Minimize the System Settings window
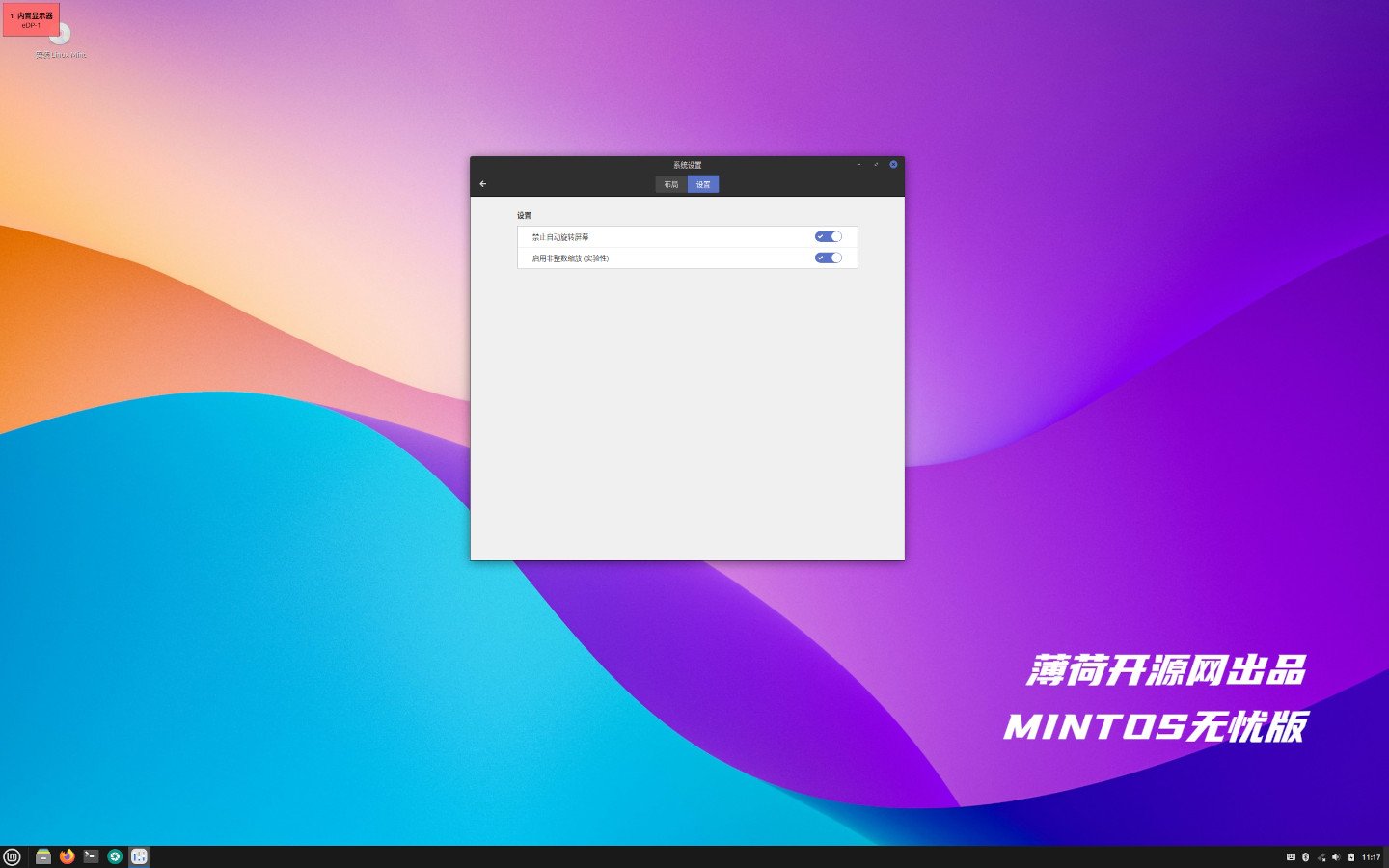Viewport: 1389px width, 868px height. (858, 165)
